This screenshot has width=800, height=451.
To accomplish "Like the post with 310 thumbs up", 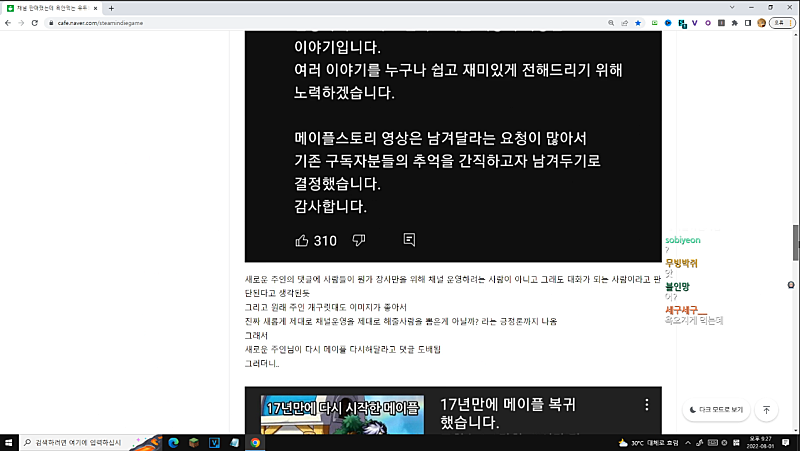I will (302, 240).
